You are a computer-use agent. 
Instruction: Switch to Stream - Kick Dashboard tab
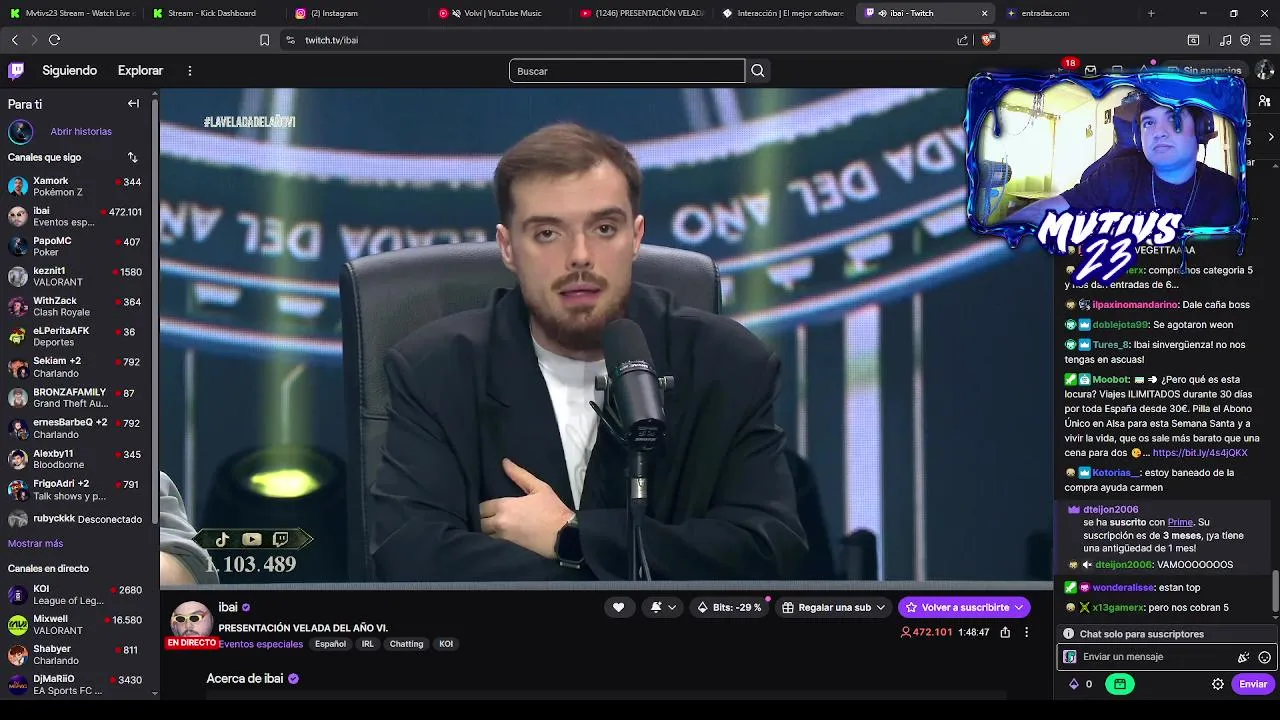coord(211,13)
